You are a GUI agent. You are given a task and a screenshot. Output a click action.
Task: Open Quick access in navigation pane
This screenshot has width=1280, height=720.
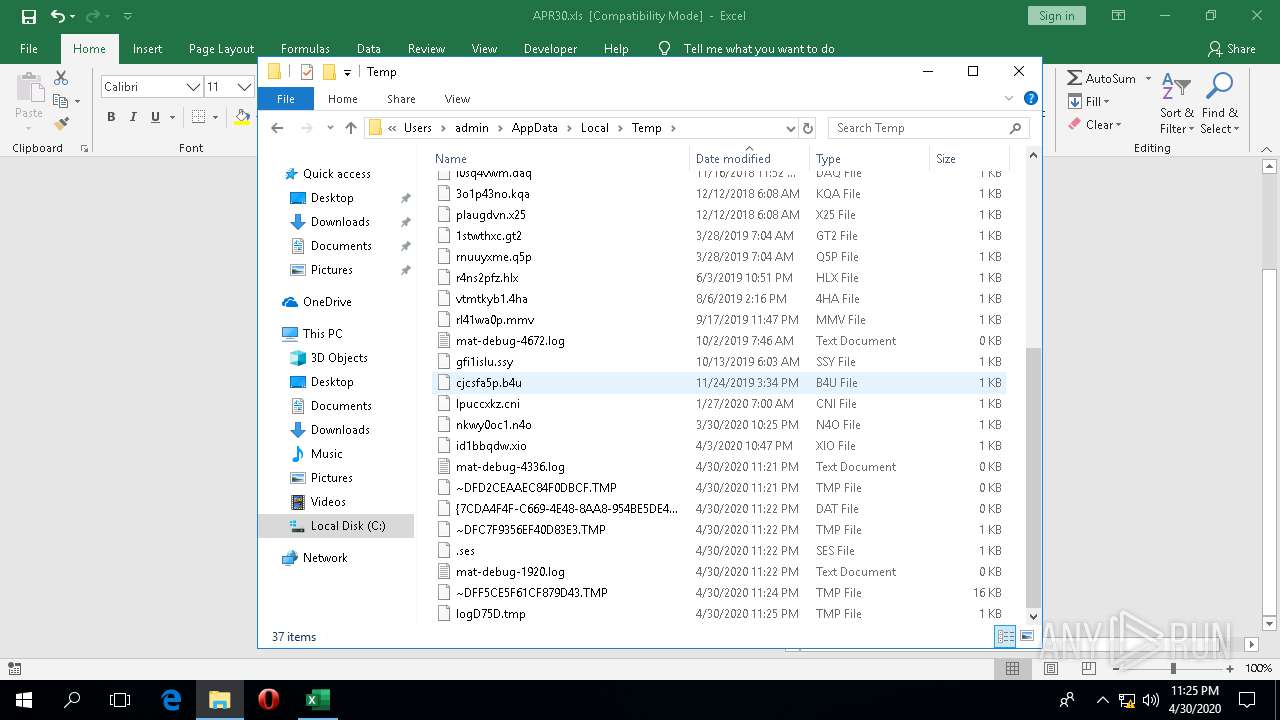pos(336,174)
